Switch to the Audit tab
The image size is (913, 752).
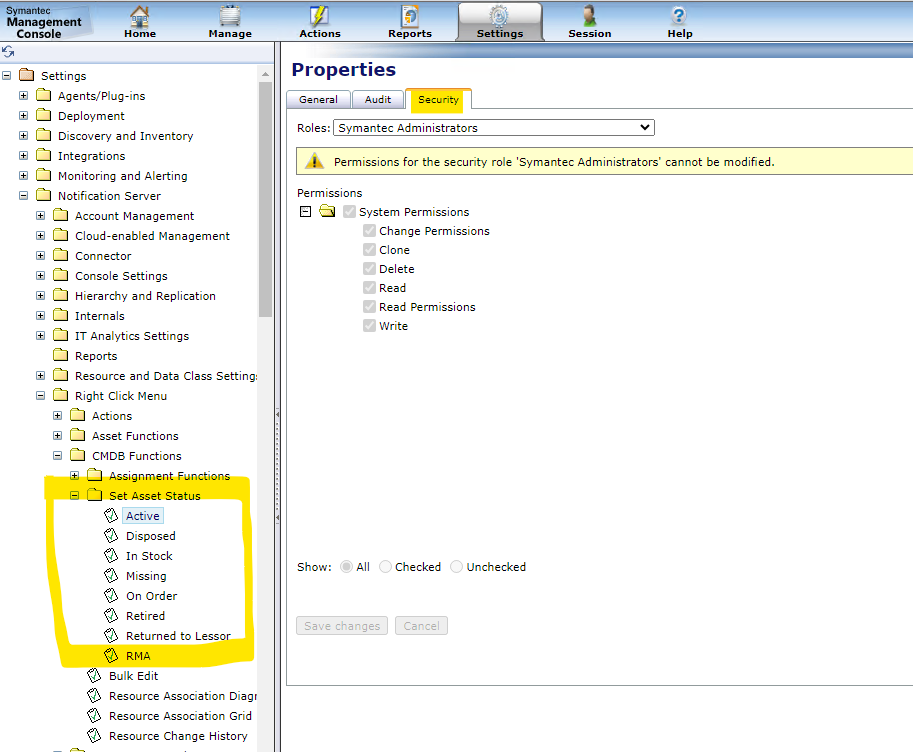(378, 100)
